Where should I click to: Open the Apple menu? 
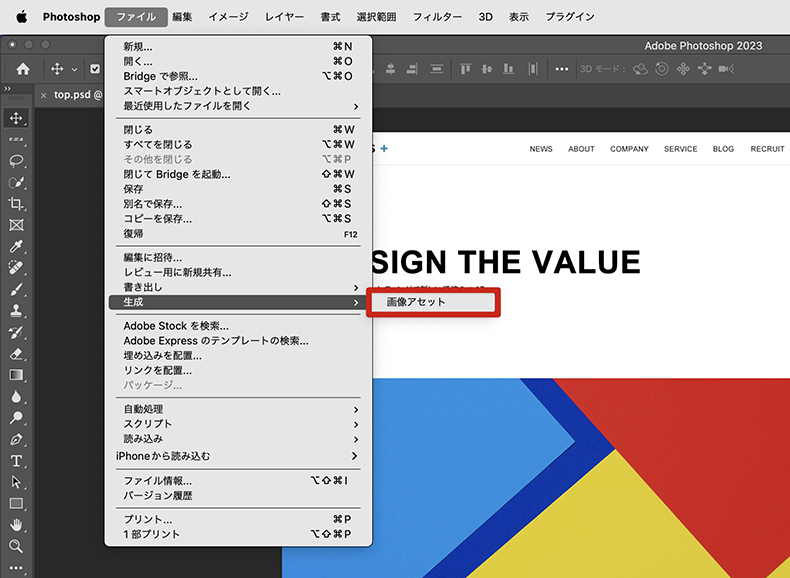pos(22,17)
